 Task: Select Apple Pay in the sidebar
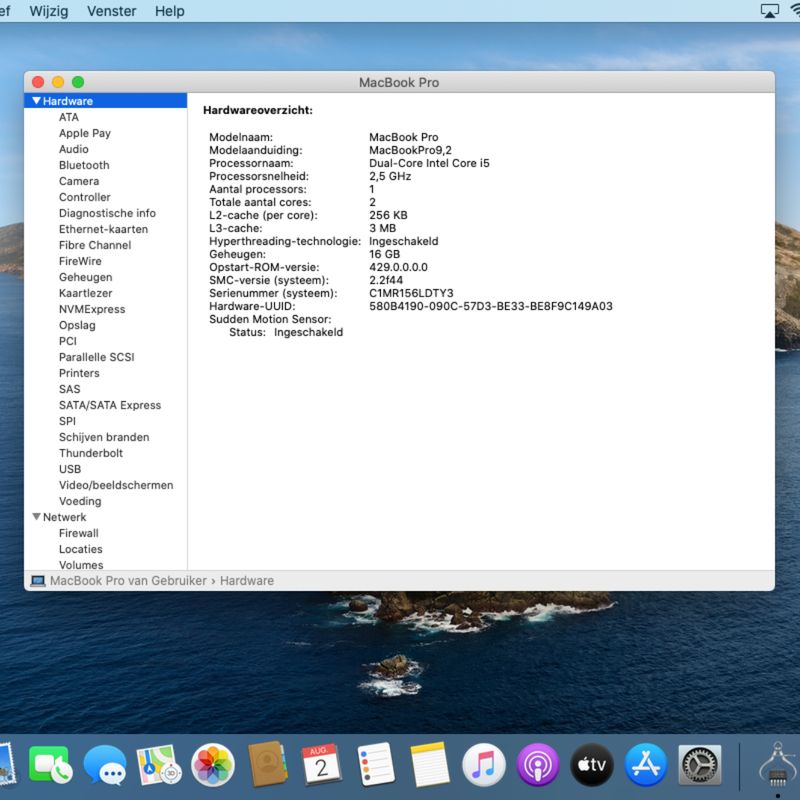pos(85,133)
